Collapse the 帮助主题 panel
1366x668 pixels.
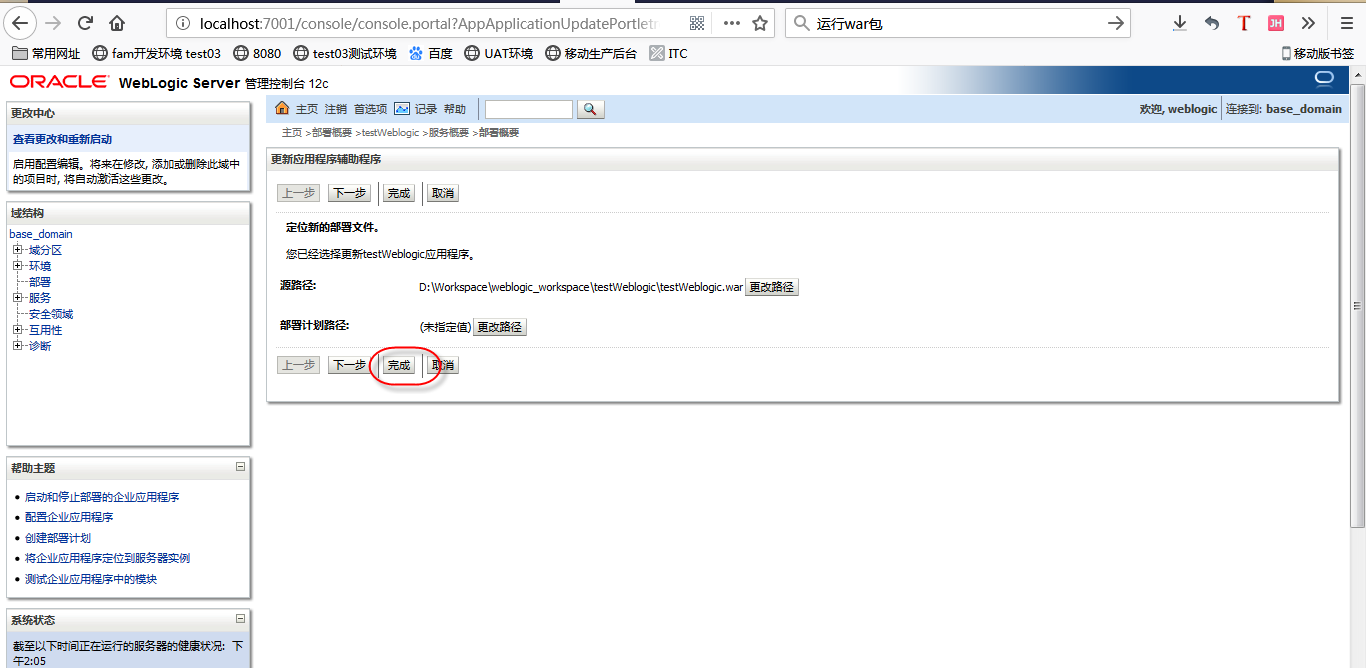(x=240, y=467)
